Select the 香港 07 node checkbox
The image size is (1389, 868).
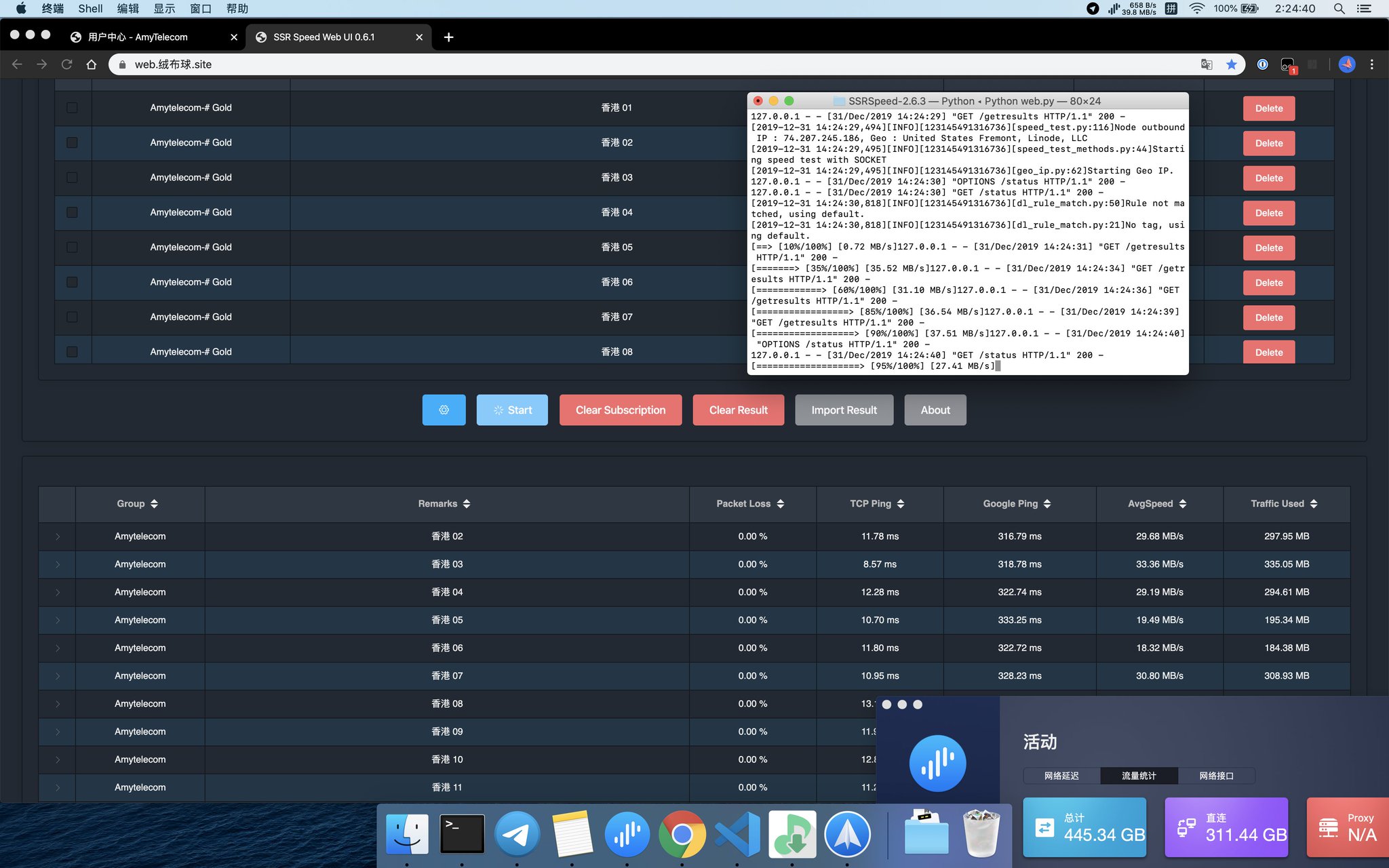click(x=72, y=317)
